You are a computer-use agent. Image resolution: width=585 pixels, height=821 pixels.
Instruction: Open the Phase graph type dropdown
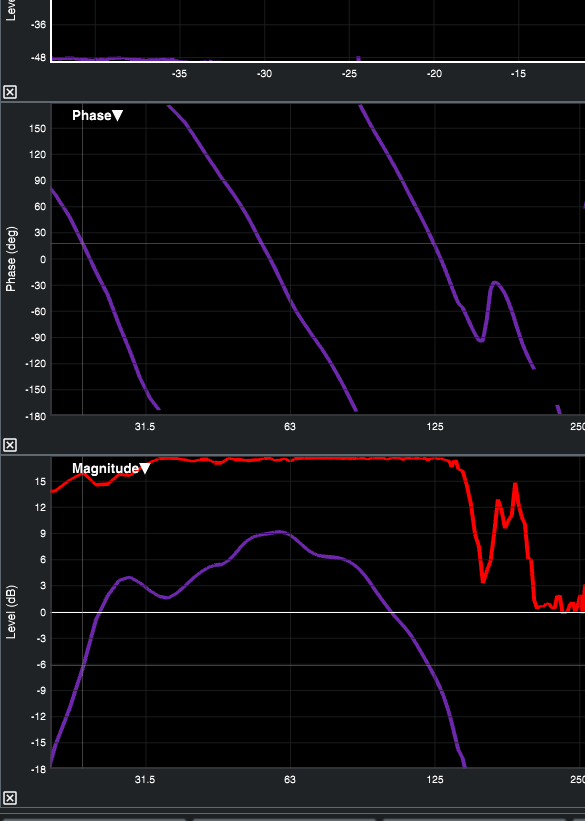point(97,115)
